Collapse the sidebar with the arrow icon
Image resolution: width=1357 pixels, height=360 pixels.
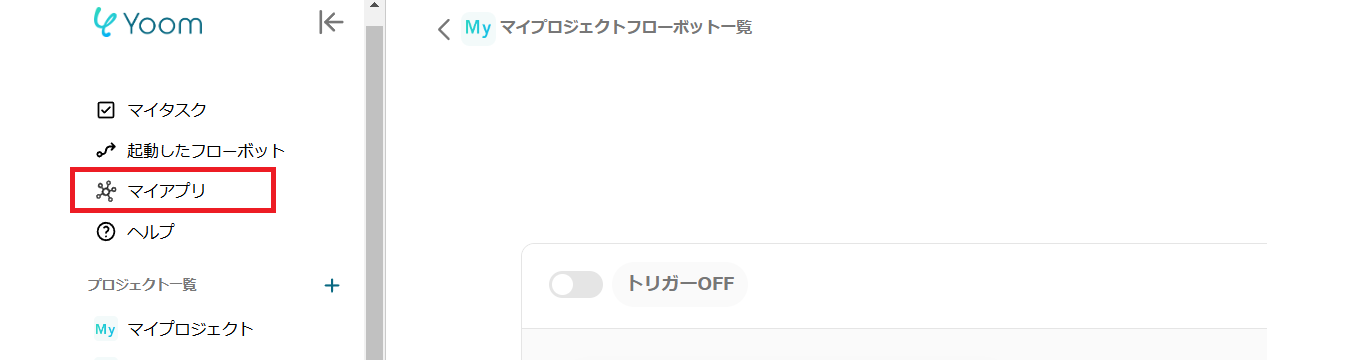click(x=331, y=22)
